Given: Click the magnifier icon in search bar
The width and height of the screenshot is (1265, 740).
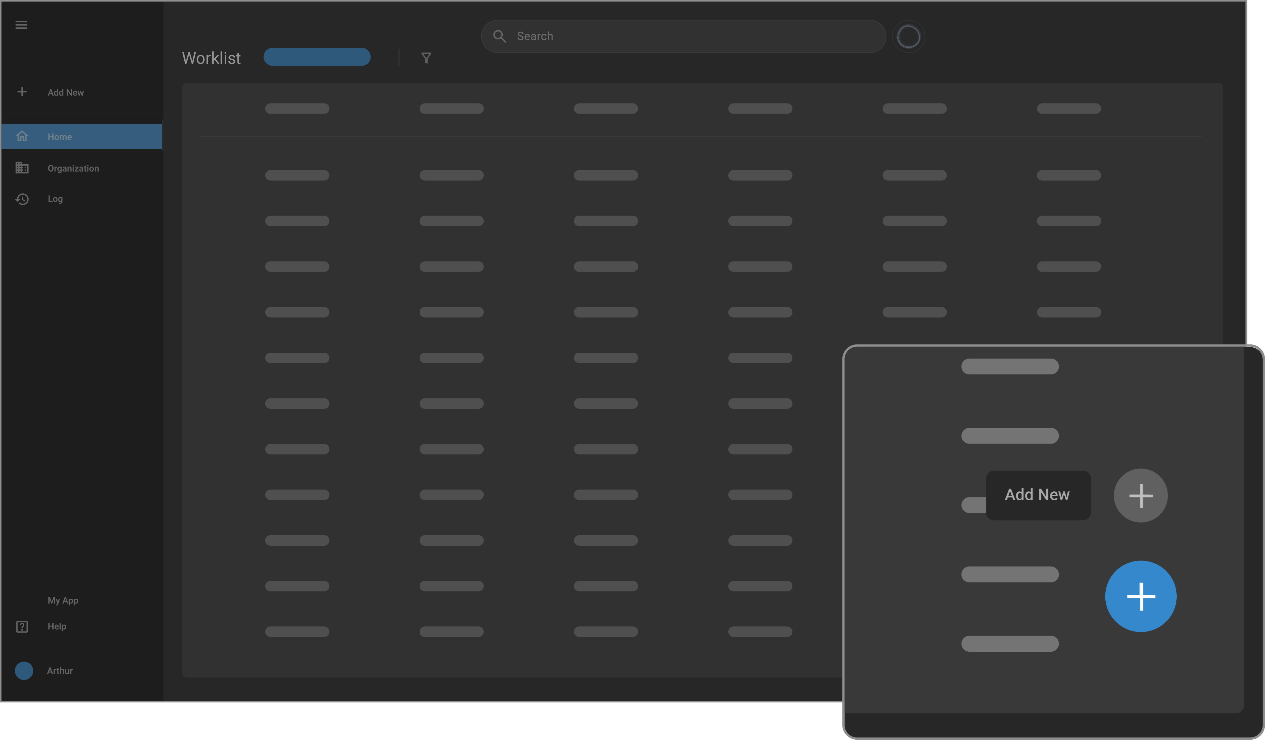Looking at the screenshot, I should coord(500,36).
